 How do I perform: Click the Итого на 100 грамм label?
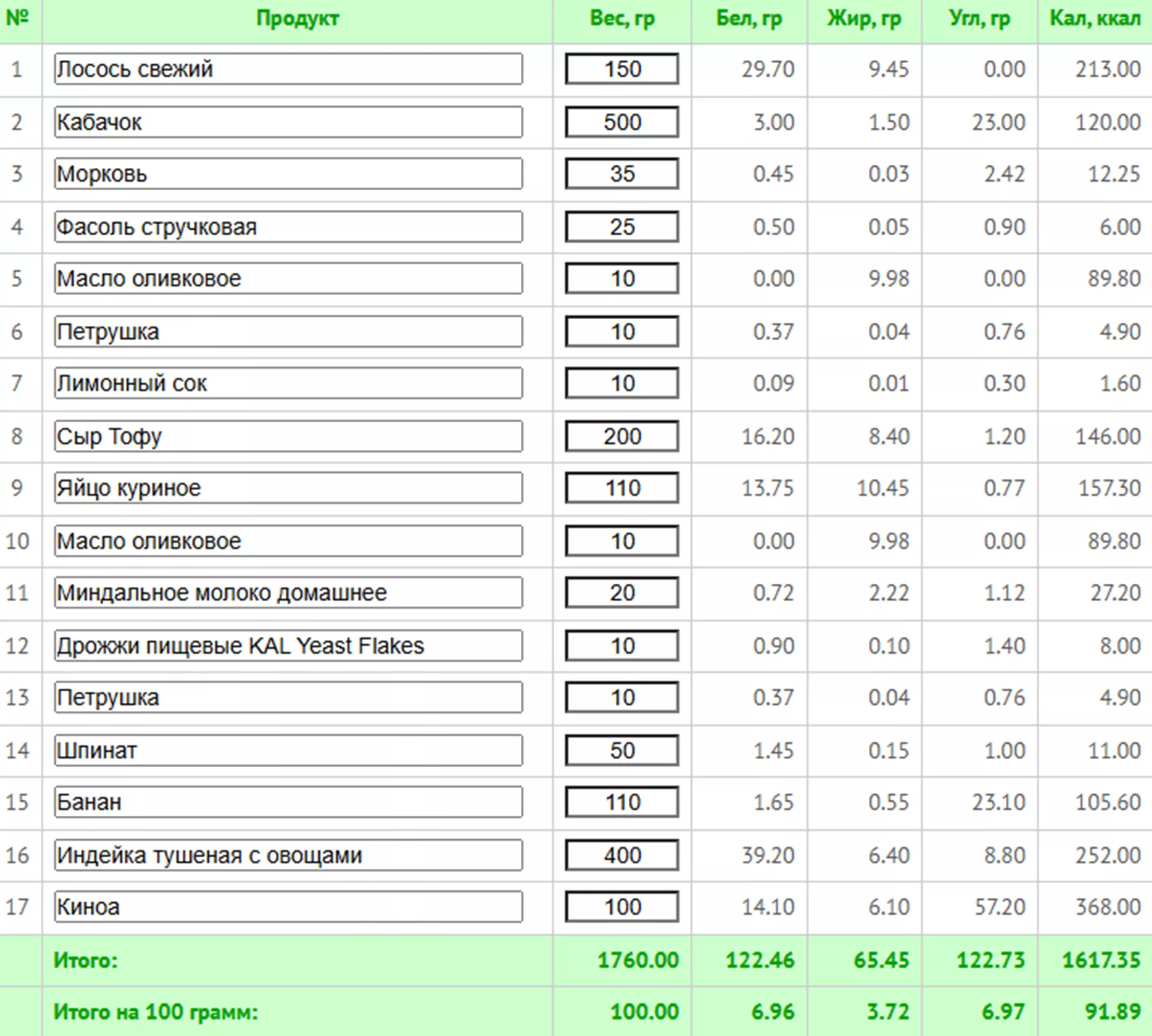click(155, 1012)
